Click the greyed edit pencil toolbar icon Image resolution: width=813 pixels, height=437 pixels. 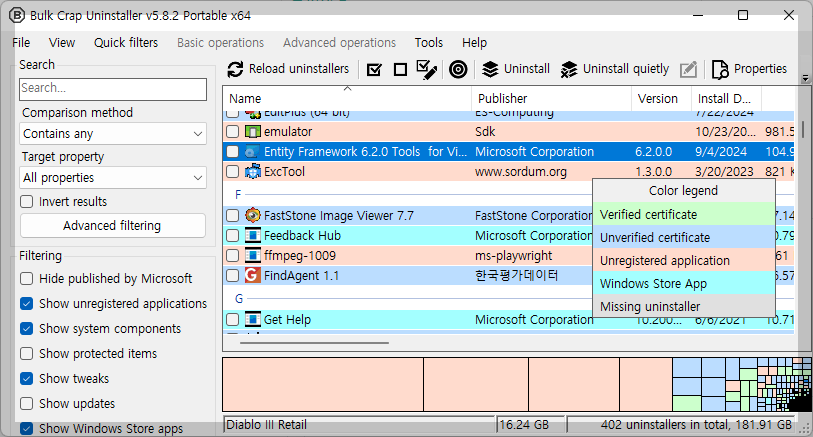coord(688,69)
